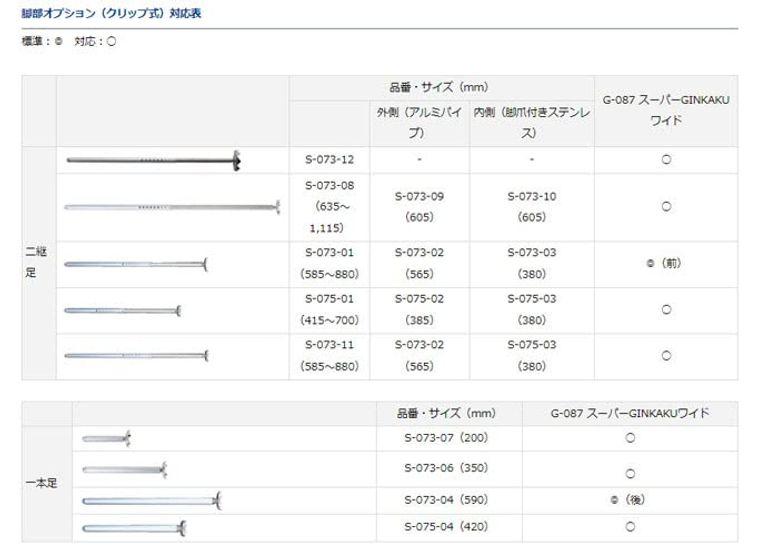Click the S-073-11 leg image
The width and height of the screenshot is (778, 550).
coord(136,356)
